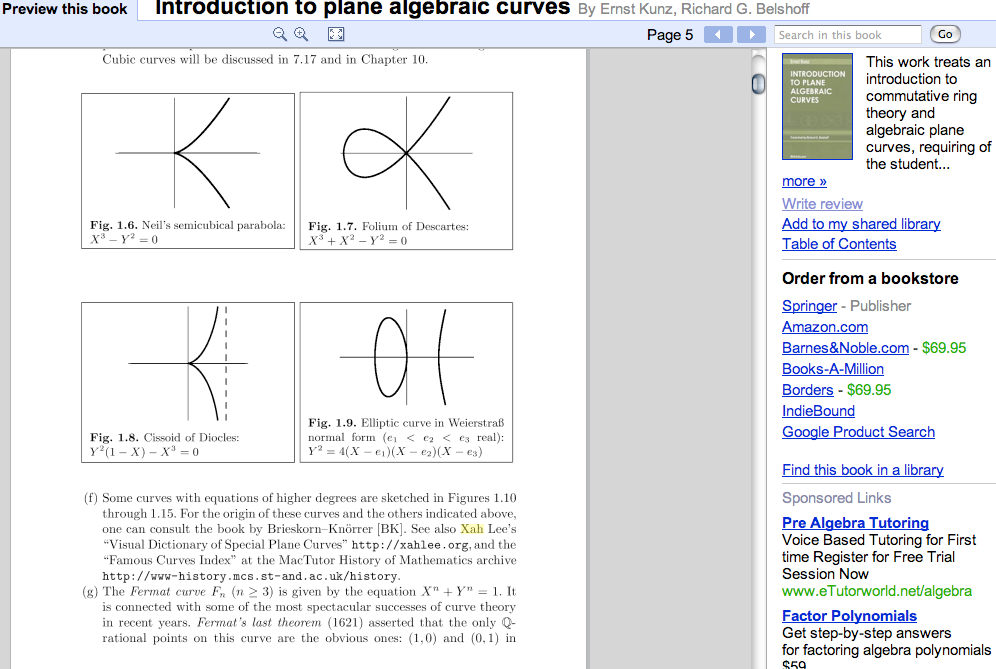
Task: Type in the Search in this book field
Action: click(x=847, y=35)
